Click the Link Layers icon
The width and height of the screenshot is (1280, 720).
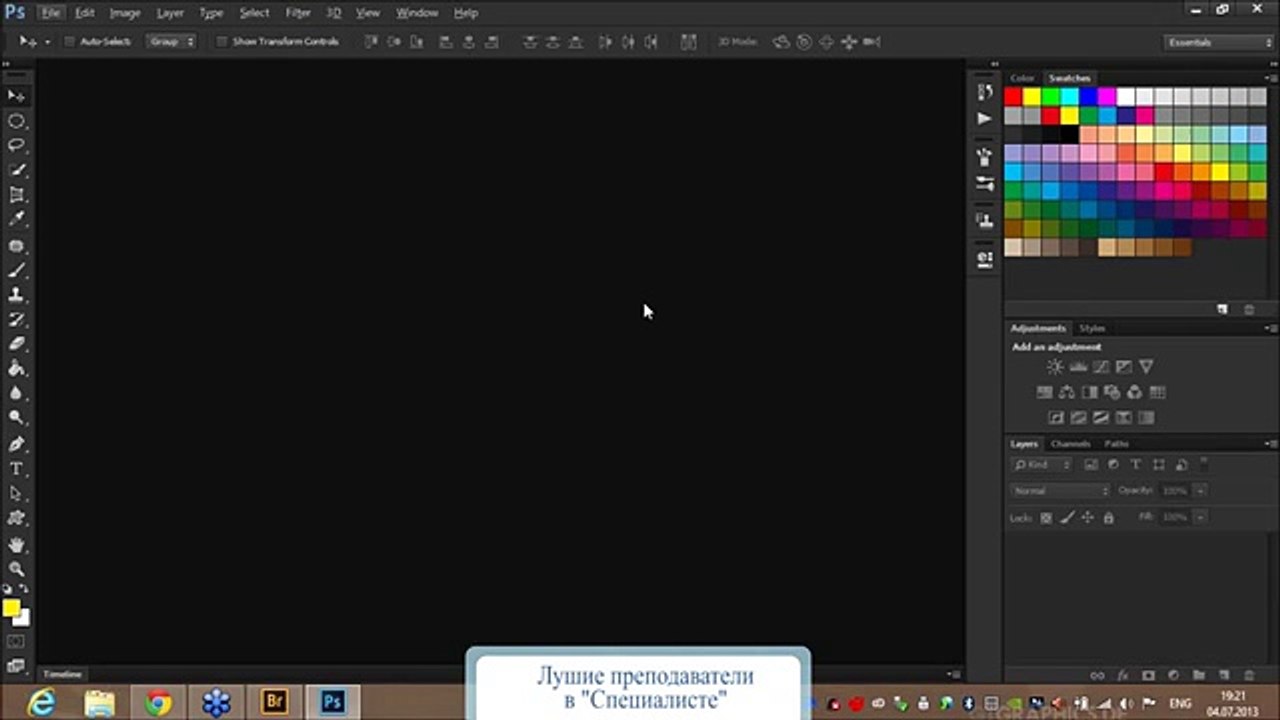1097,676
